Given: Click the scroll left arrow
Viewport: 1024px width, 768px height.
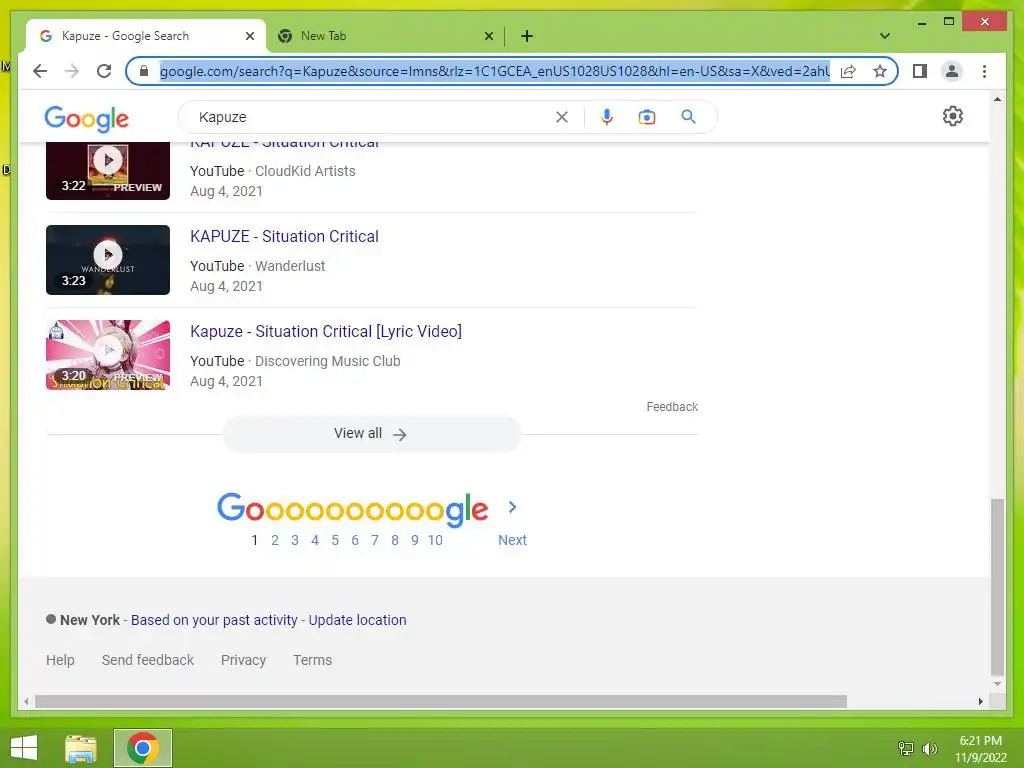Looking at the screenshot, I should point(26,701).
